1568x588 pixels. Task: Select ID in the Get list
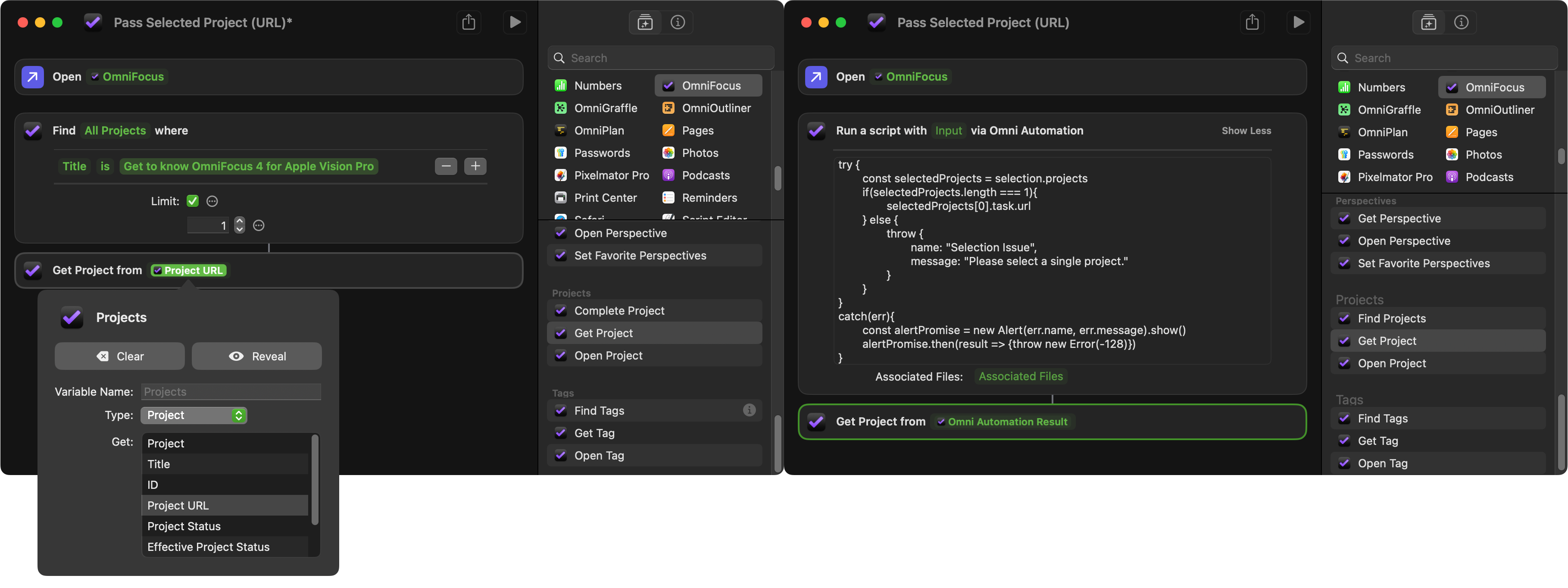coord(225,485)
